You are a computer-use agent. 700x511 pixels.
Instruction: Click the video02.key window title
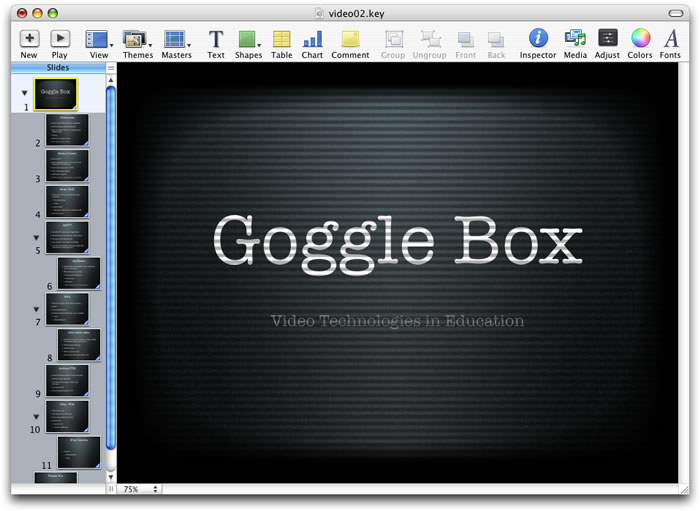pyautogui.click(x=356, y=13)
